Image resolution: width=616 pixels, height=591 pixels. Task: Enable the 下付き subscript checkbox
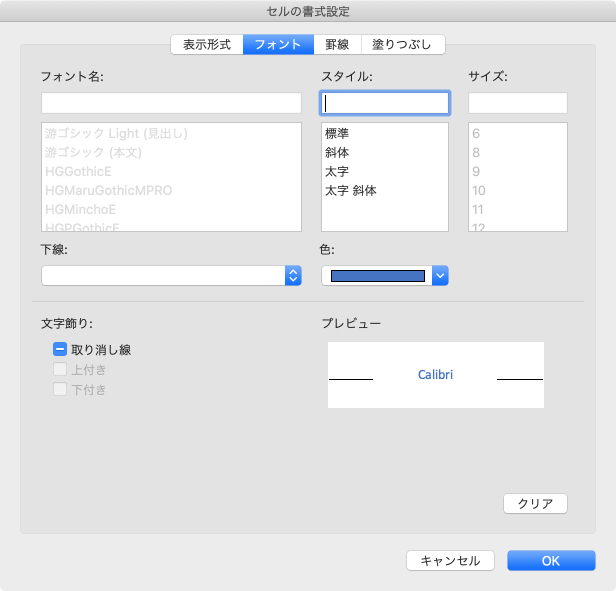point(60,389)
